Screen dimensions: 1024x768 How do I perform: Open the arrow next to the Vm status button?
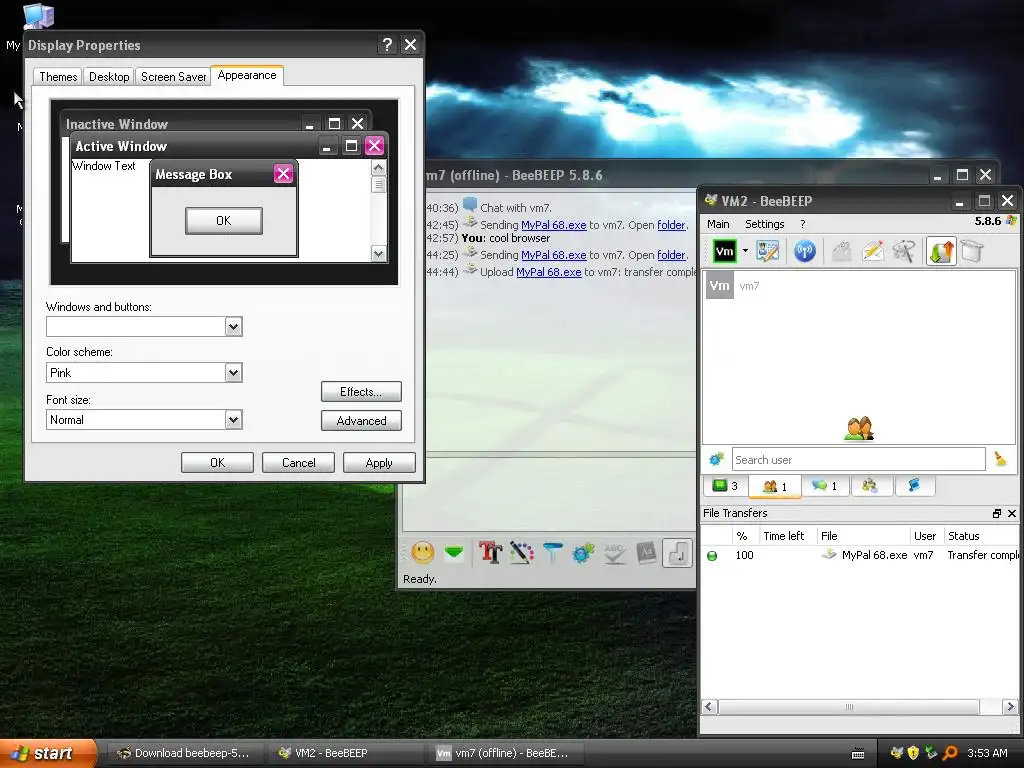click(745, 251)
